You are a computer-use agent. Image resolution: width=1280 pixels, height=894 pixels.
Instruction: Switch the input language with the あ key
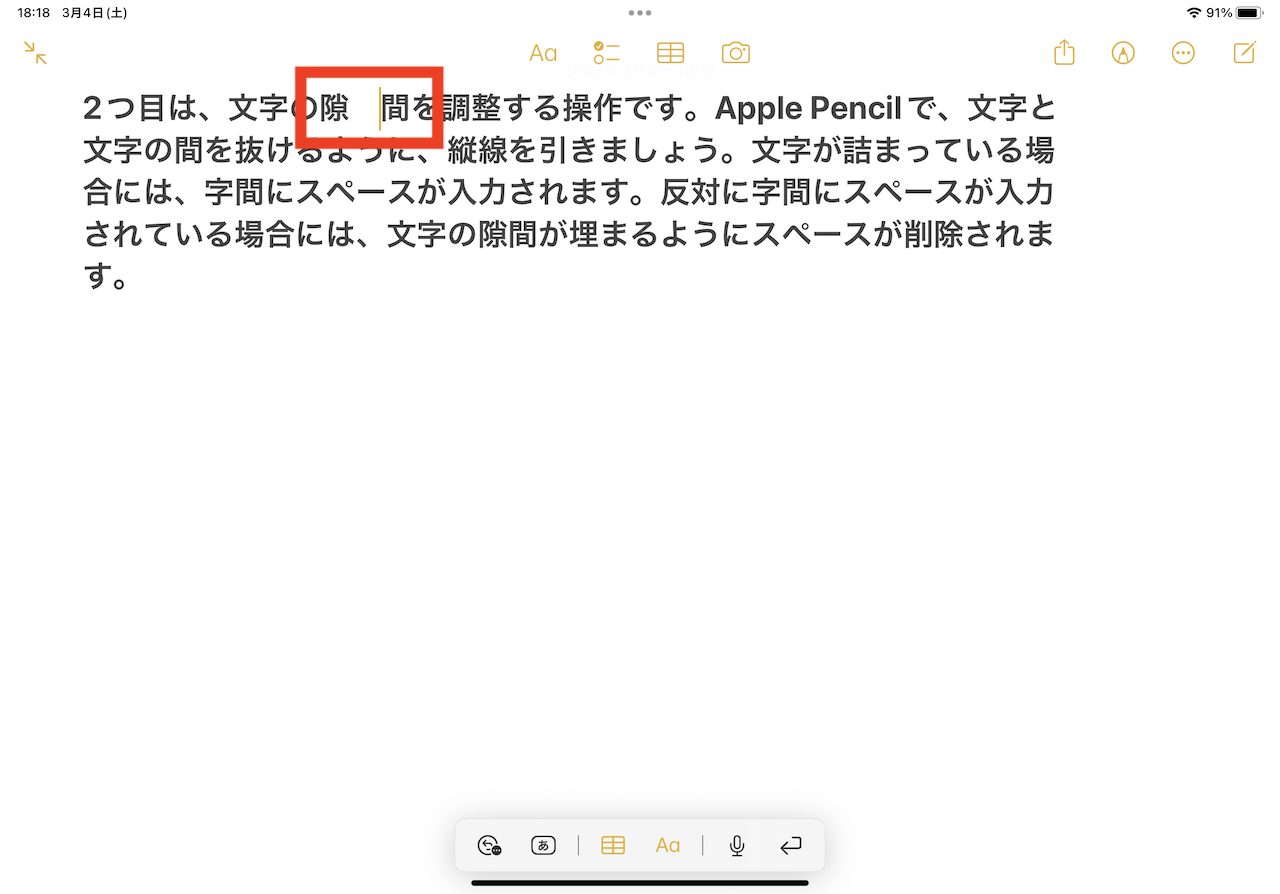click(542, 846)
